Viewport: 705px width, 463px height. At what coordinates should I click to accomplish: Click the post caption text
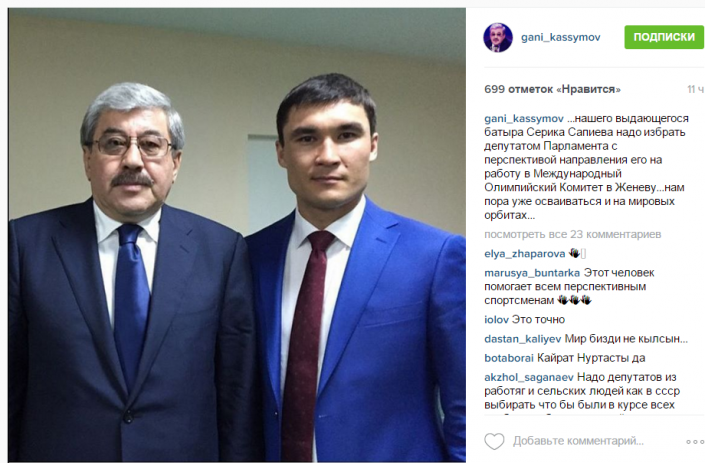click(586, 167)
